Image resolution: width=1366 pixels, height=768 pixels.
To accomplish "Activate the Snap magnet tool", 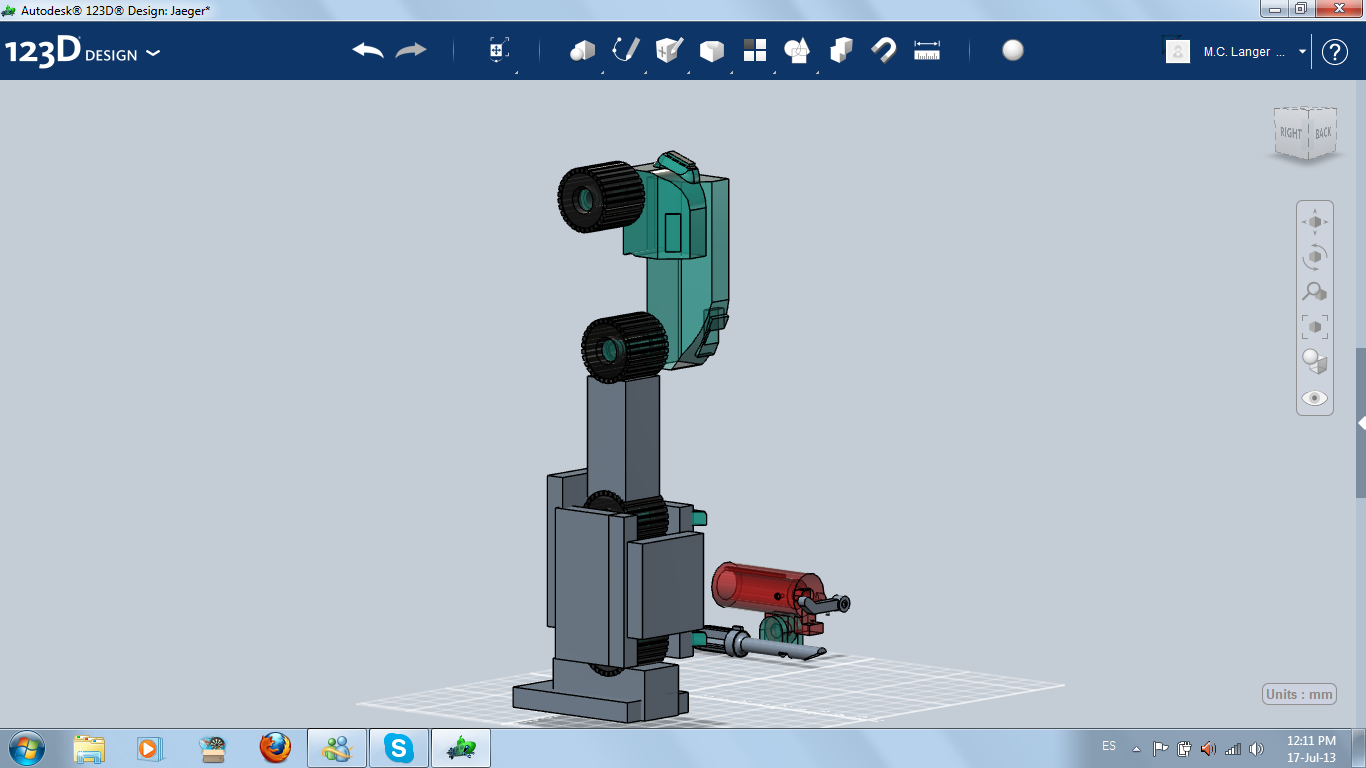I will (884, 50).
